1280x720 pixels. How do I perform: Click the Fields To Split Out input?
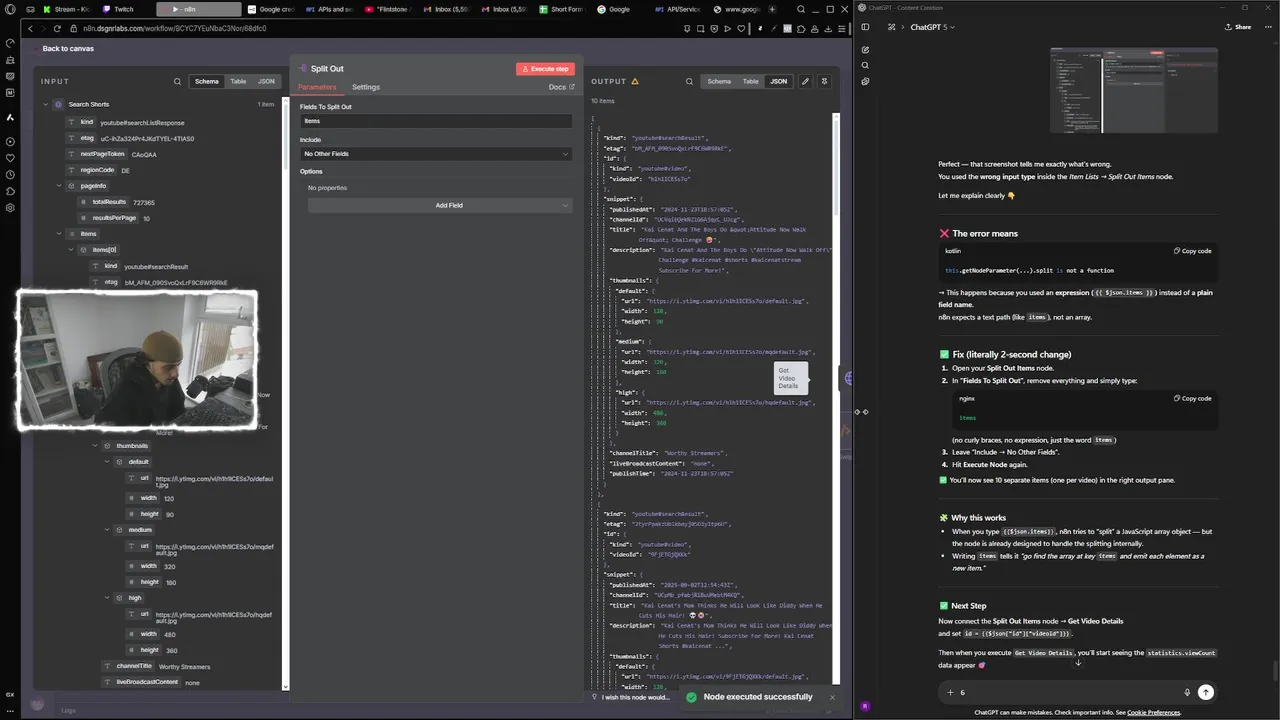pos(436,121)
